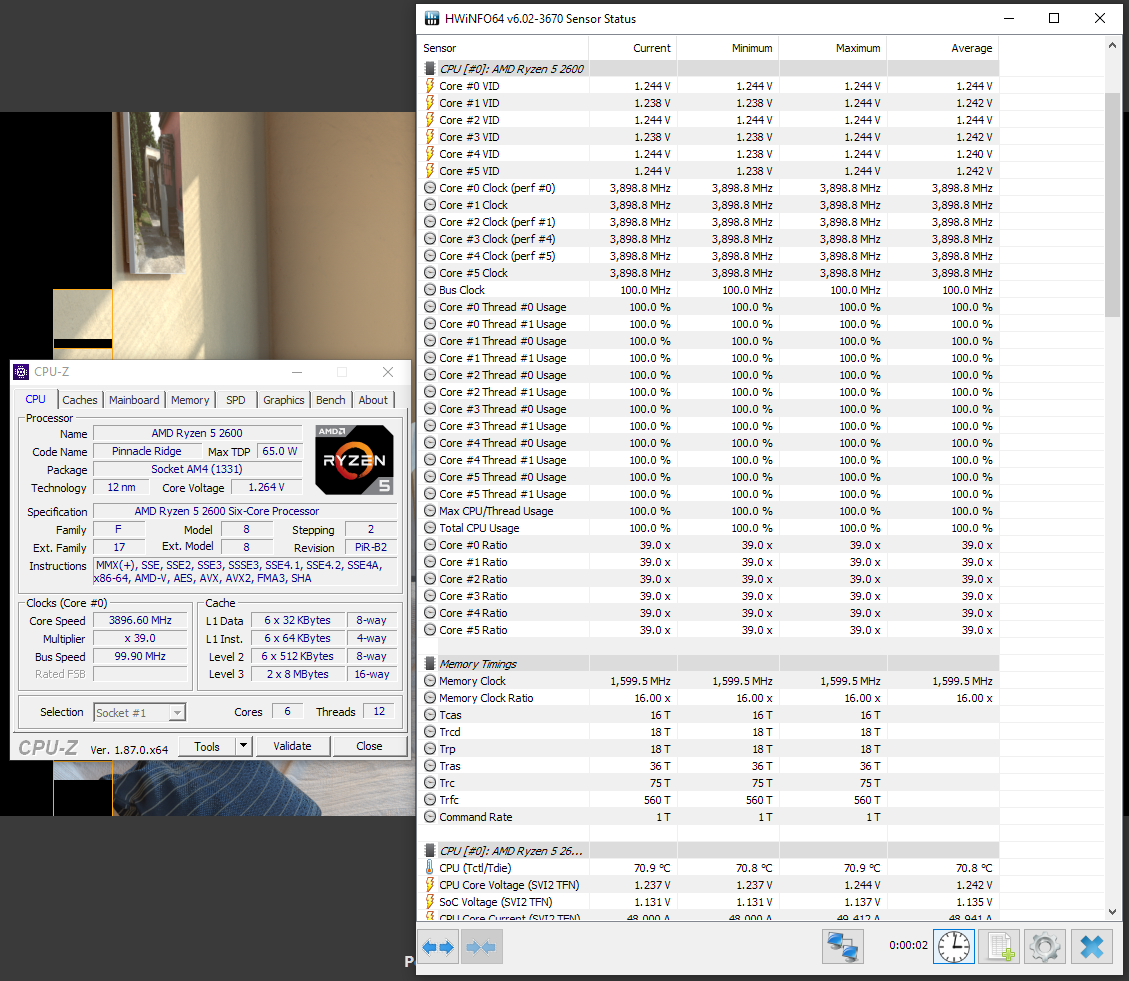Click the Command Rate row icon
Viewport: 1129px width, 981px height.
click(x=430, y=817)
